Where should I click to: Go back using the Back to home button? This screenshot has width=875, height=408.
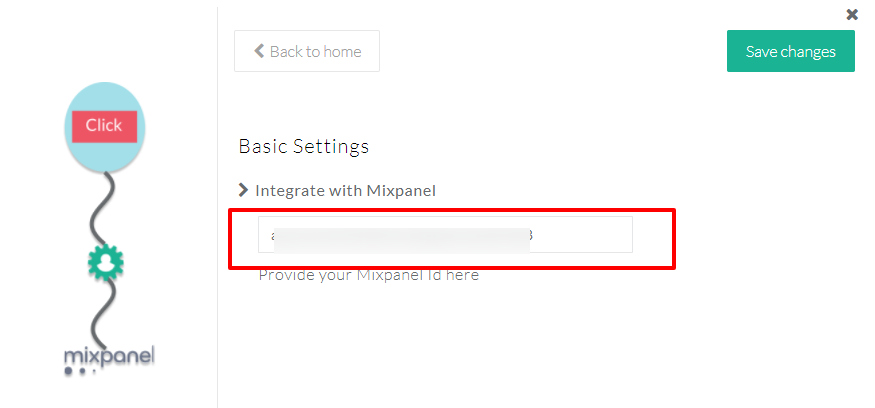307,51
